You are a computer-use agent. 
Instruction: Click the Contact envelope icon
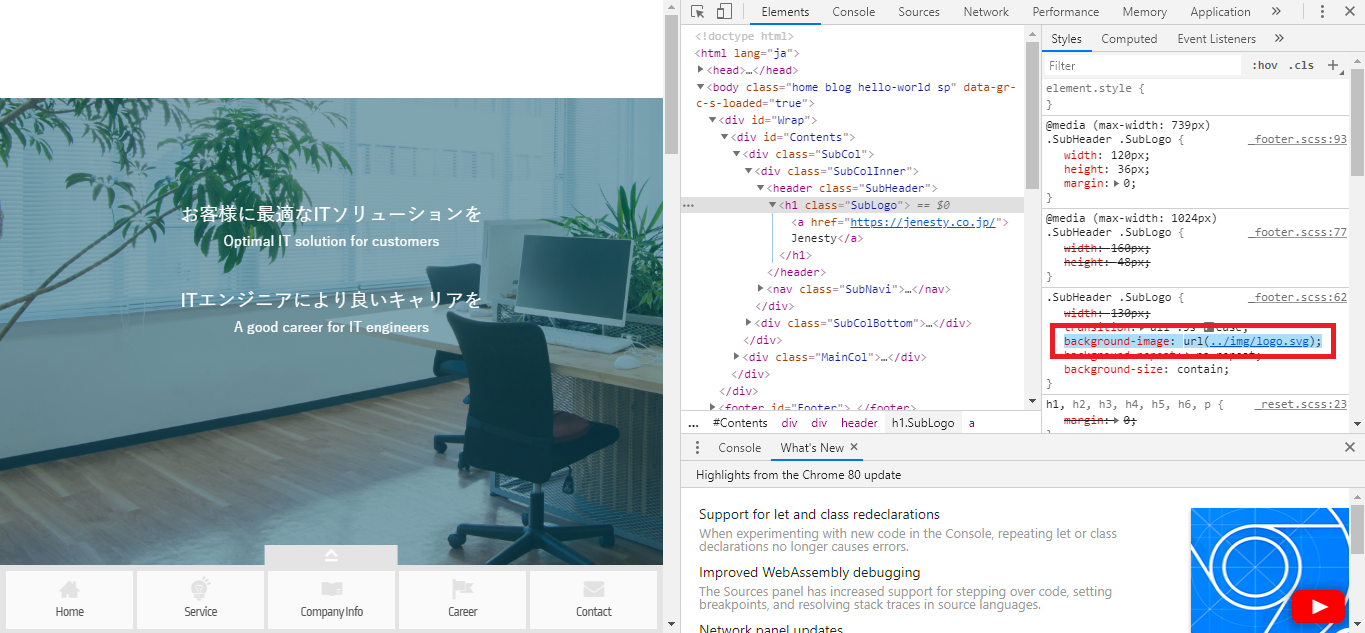(x=593, y=589)
